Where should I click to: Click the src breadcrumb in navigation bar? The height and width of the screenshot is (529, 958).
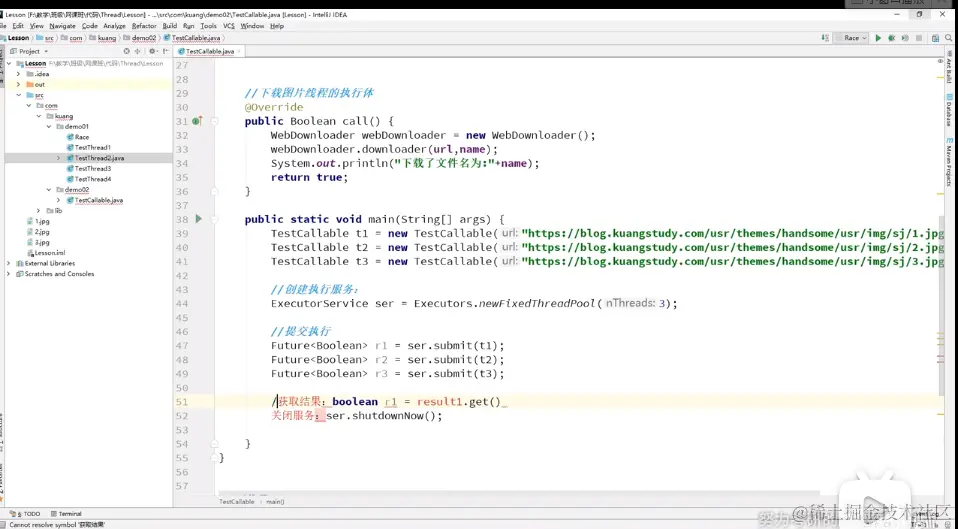pyautogui.click(x=45, y=38)
